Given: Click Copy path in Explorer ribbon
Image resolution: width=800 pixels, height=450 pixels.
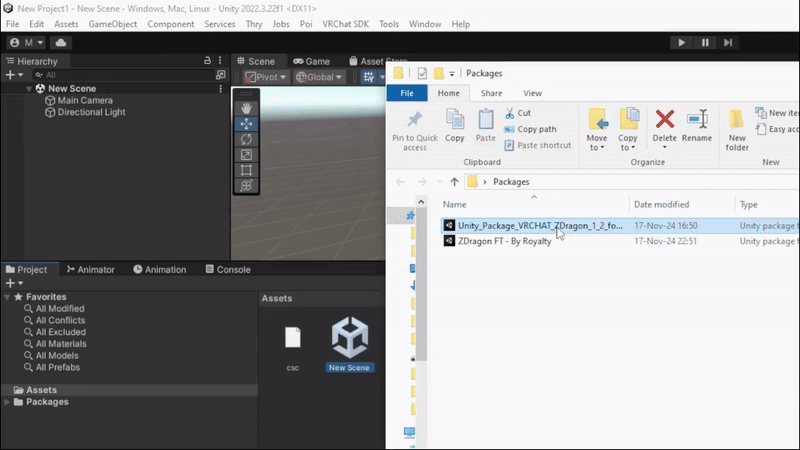Looking at the screenshot, I should pyautogui.click(x=530, y=129).
